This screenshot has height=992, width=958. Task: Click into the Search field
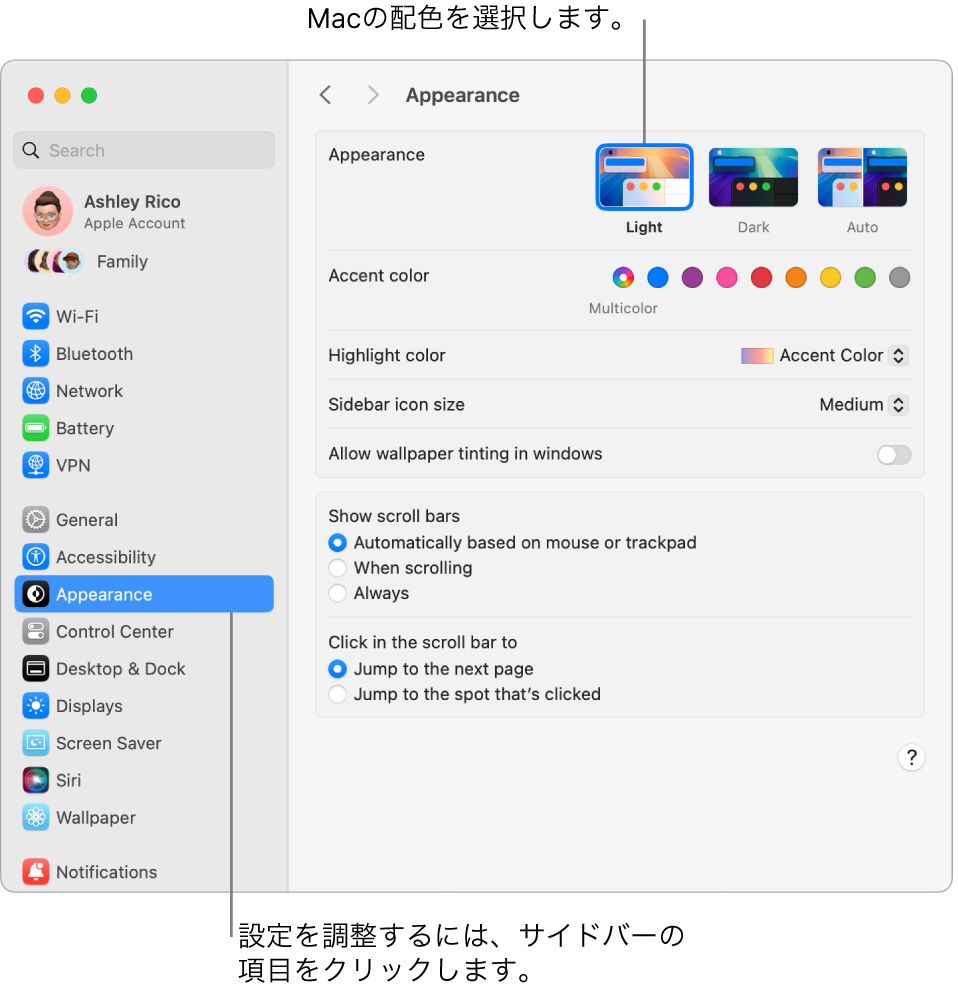144,150
